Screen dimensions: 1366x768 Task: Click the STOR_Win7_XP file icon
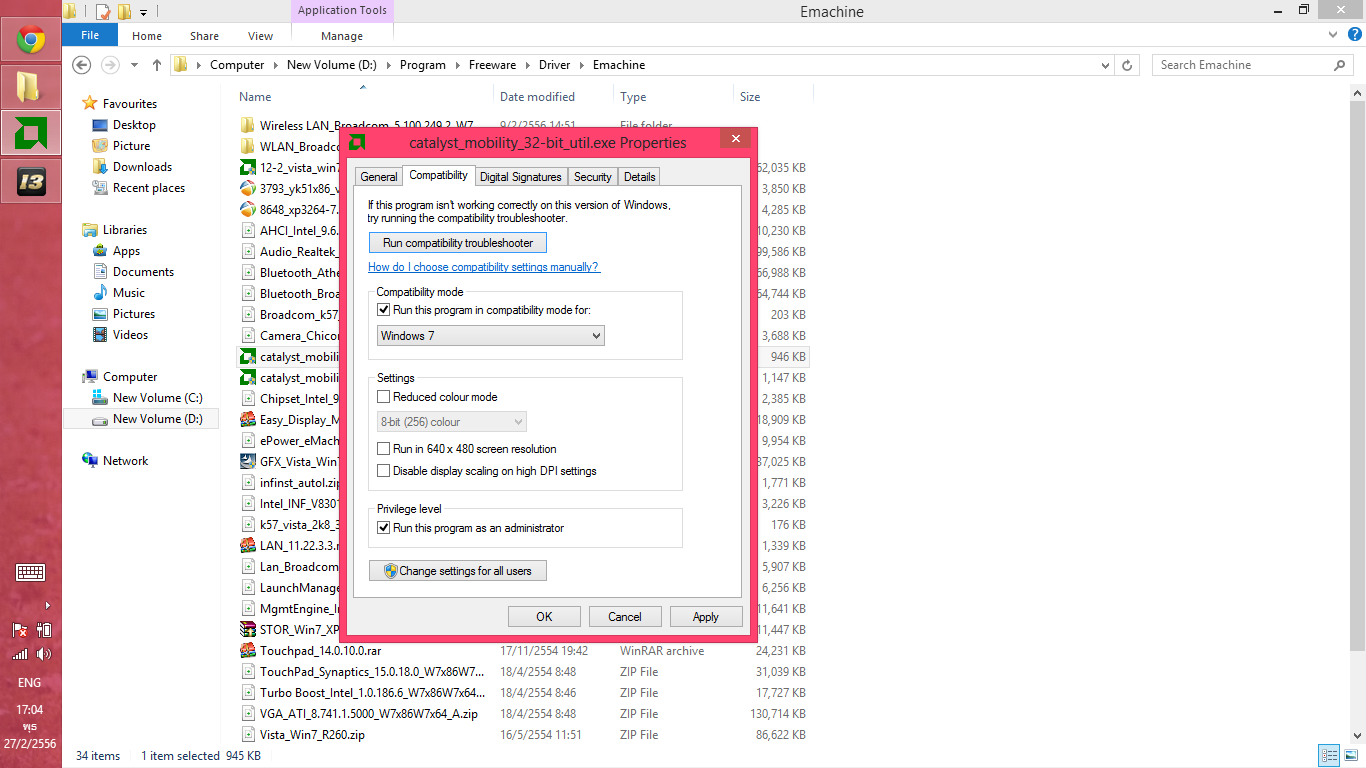pyautogui.click(x=248, y=629)
